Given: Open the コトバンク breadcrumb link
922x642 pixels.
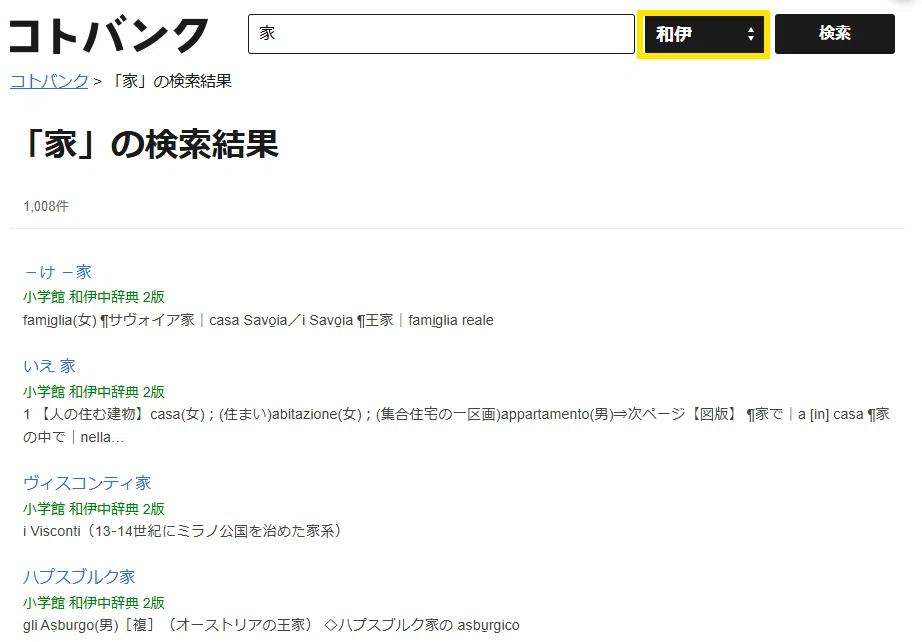Looking at the screenshot, I should click(x=49, y=81).
